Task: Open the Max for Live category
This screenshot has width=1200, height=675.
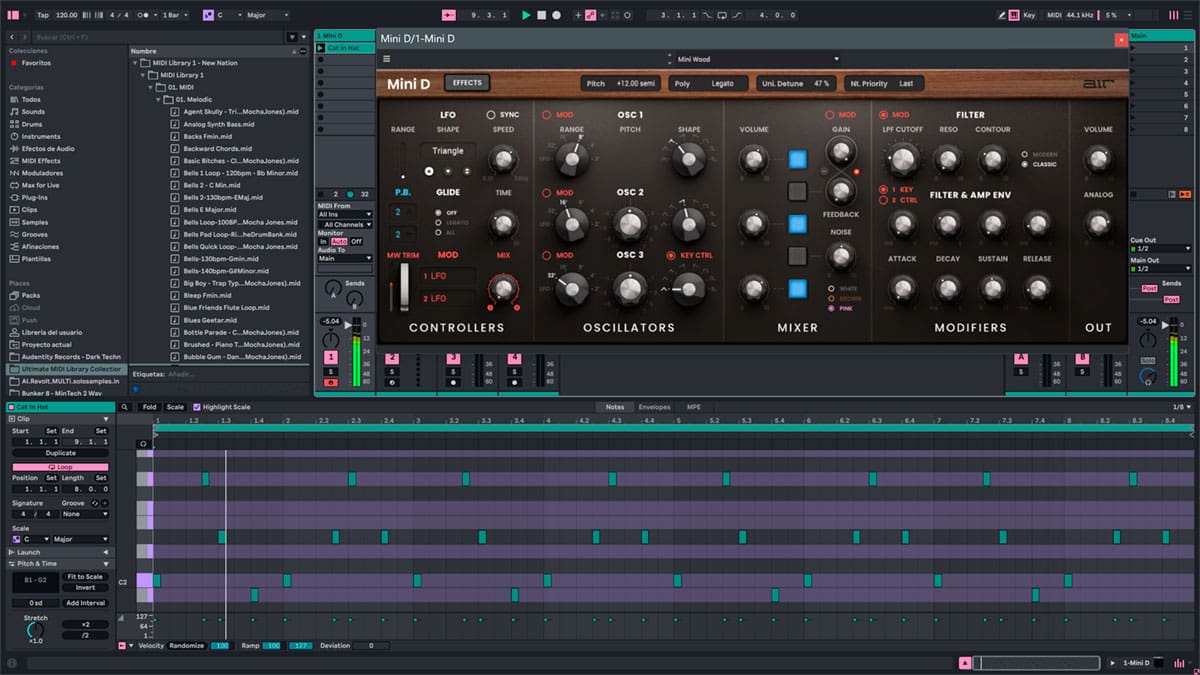Action: (x=40, y=185)
